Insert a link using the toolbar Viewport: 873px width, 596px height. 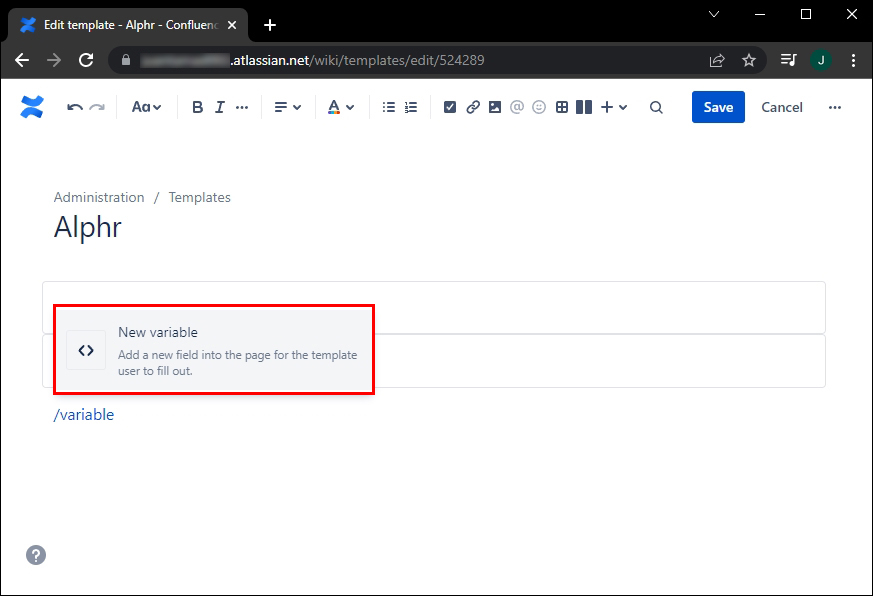click(473, 107)
